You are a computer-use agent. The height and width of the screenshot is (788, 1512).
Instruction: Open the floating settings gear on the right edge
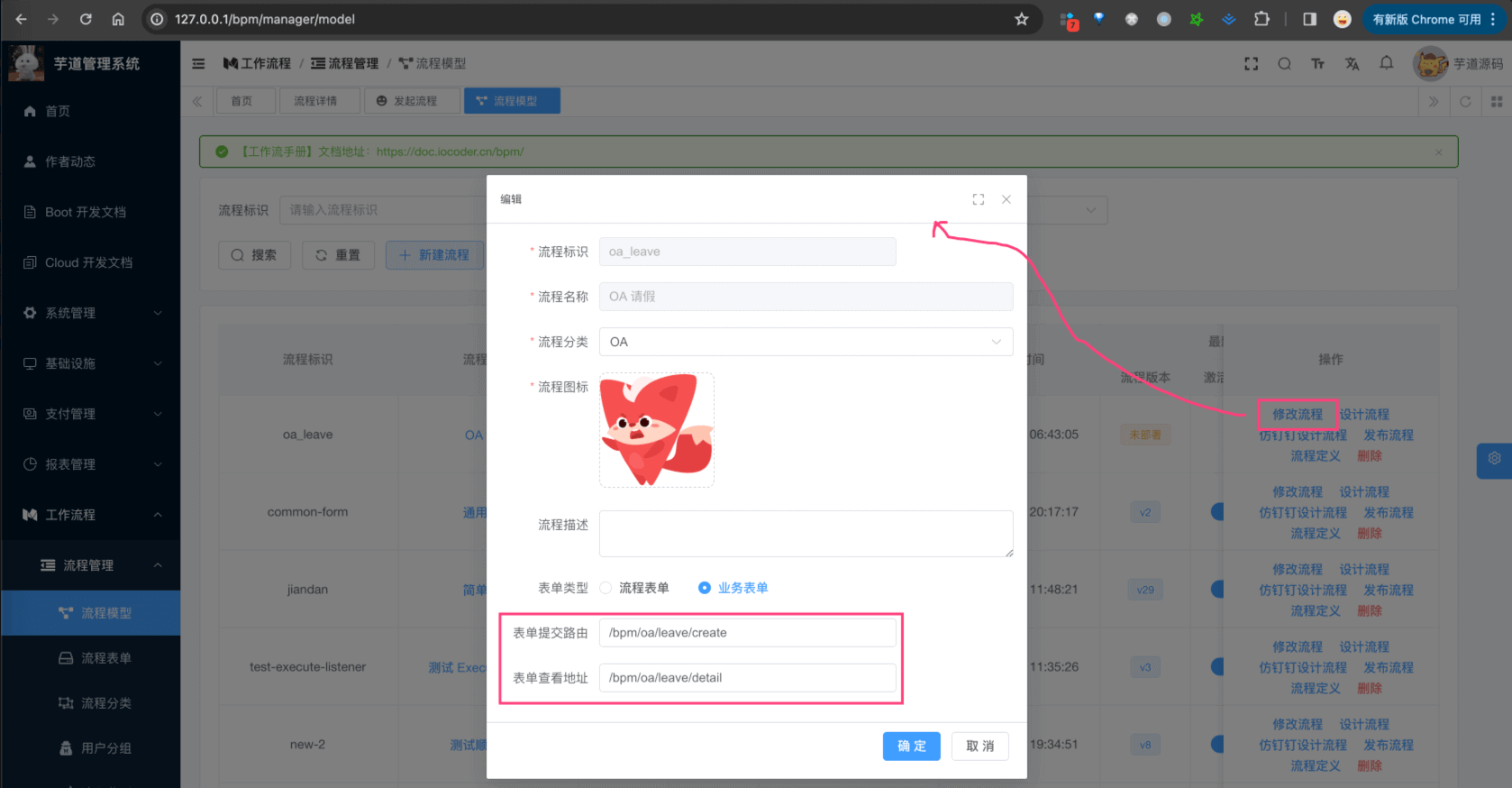[1494, 459]
